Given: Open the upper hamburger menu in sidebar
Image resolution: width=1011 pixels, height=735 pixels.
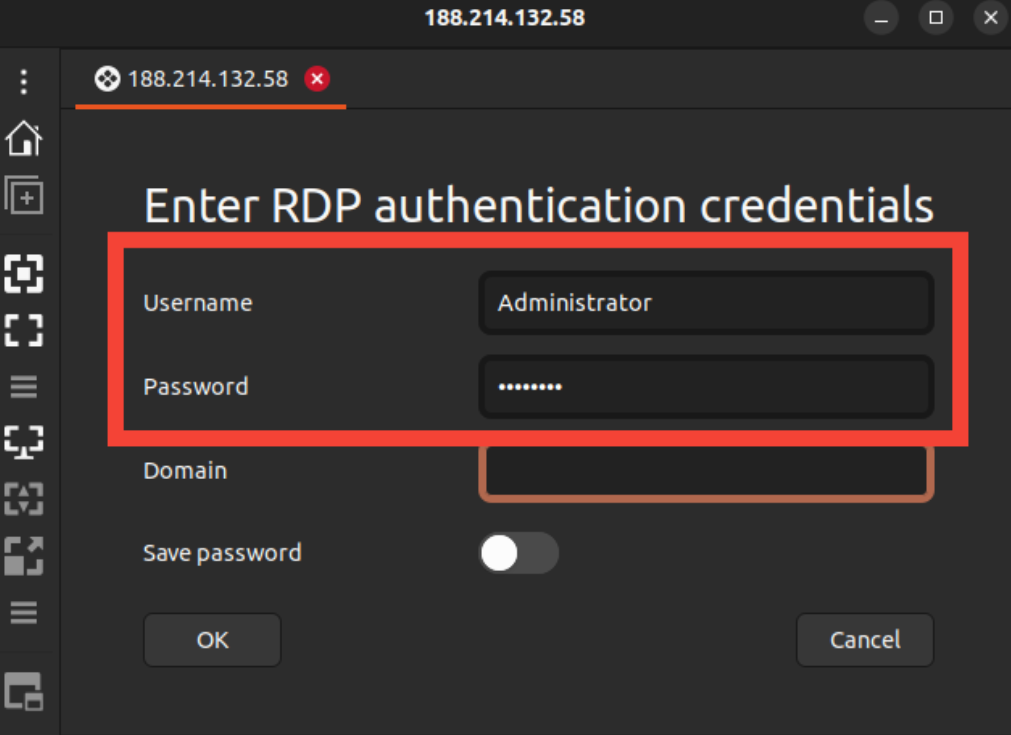Looking at the screenshot, I should pos(24,385).
